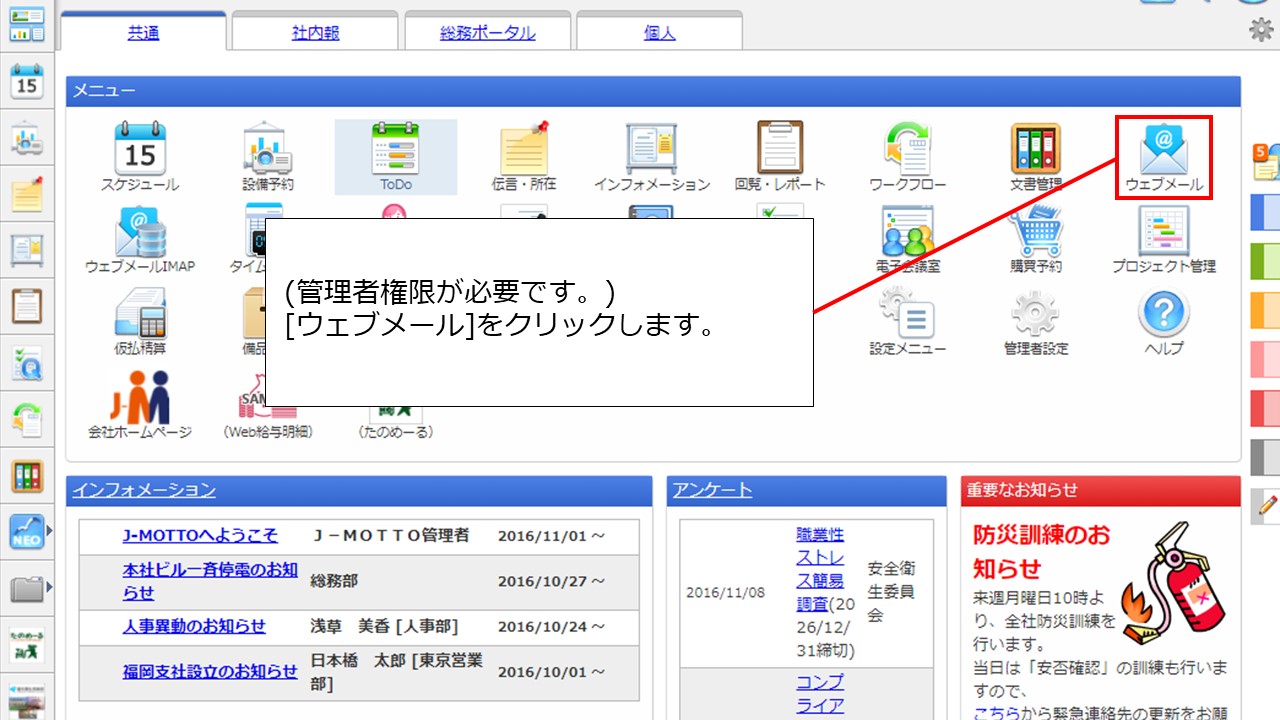The height and width of the screenshot is (720, 1280).
Task: Open the 伝言・所在 icon
Action: (523, 155)
